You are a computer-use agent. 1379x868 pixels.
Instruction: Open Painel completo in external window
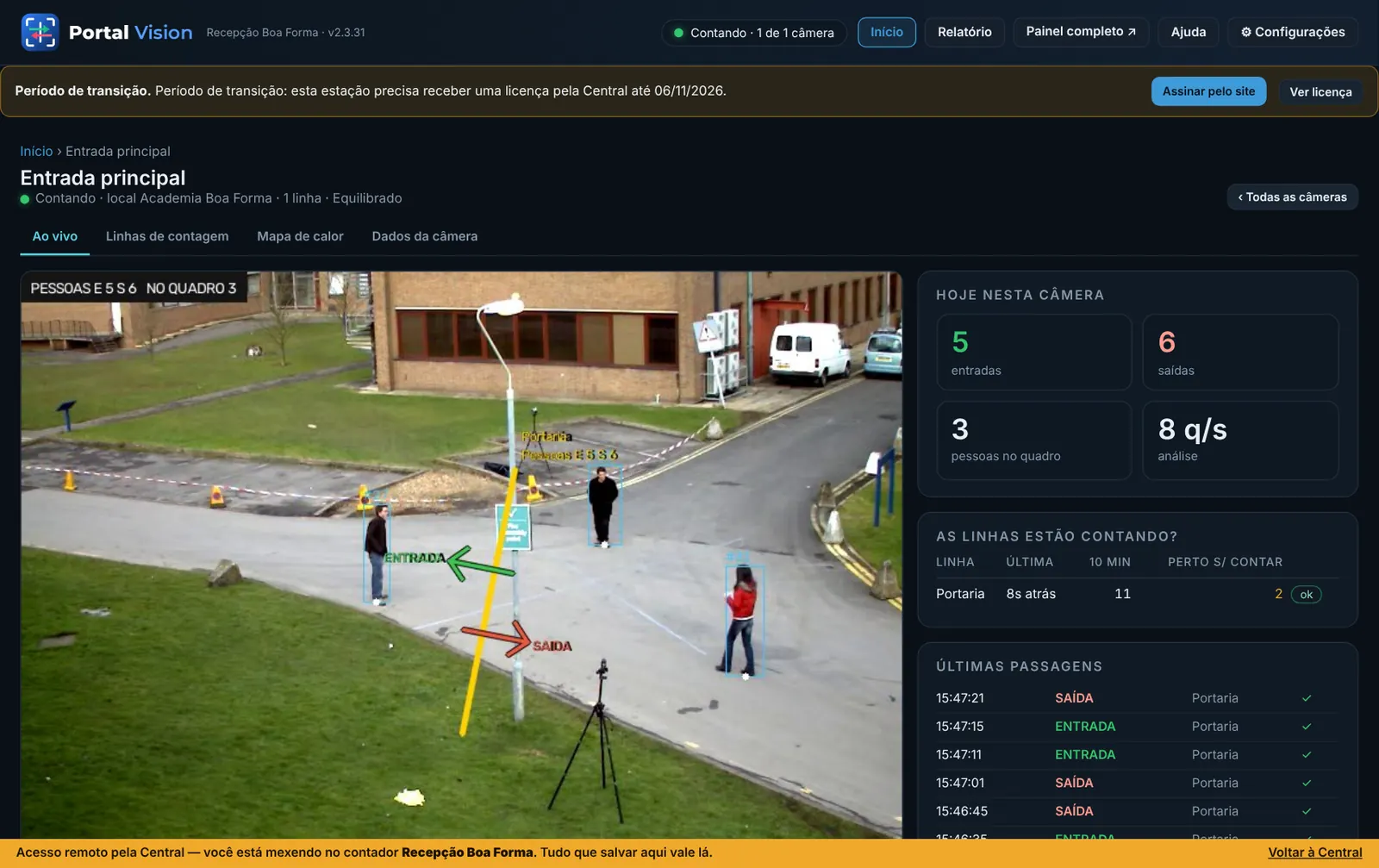1081,32
